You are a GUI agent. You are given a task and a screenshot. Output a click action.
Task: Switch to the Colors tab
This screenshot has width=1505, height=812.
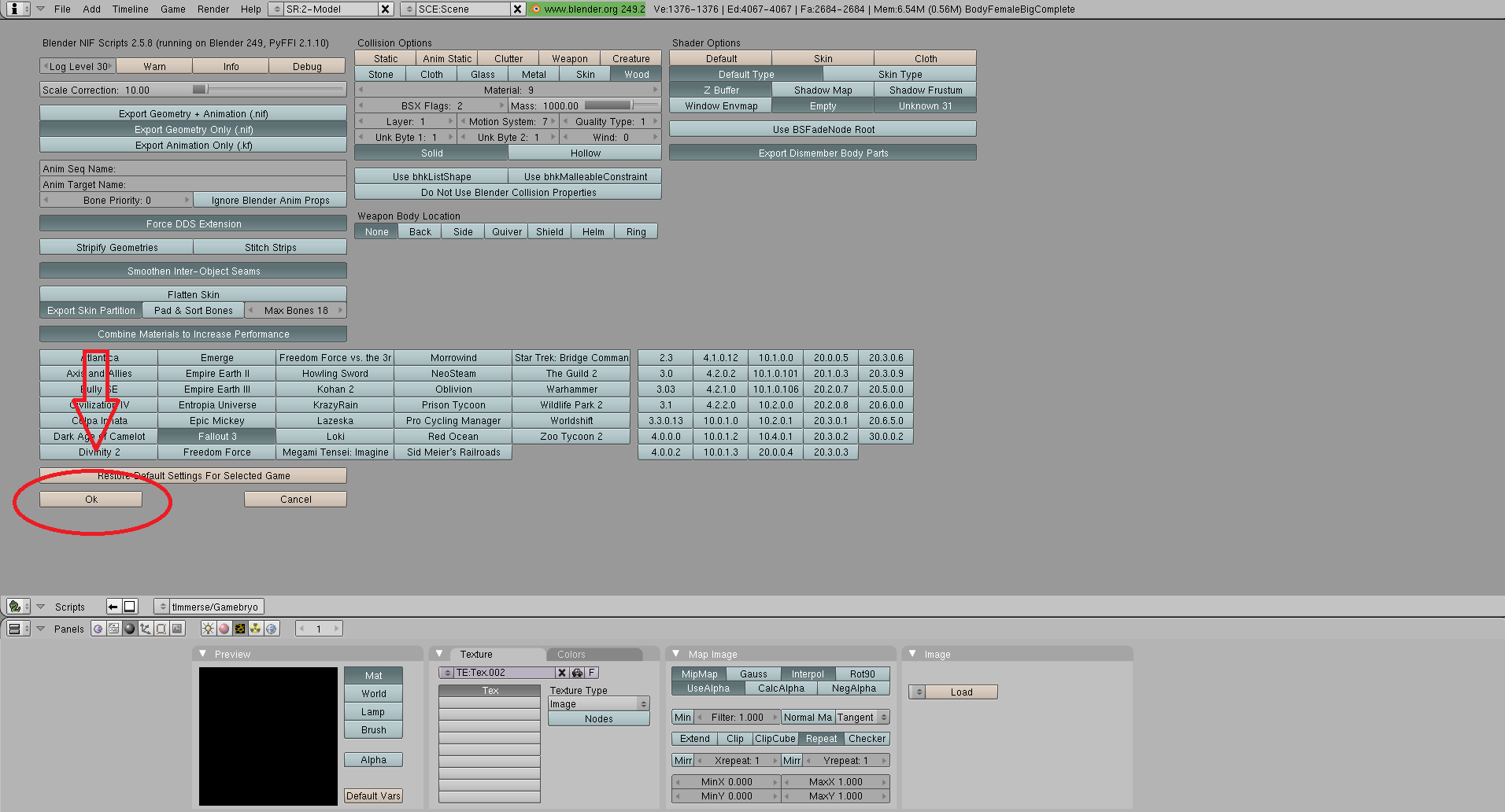pos(571,654)
